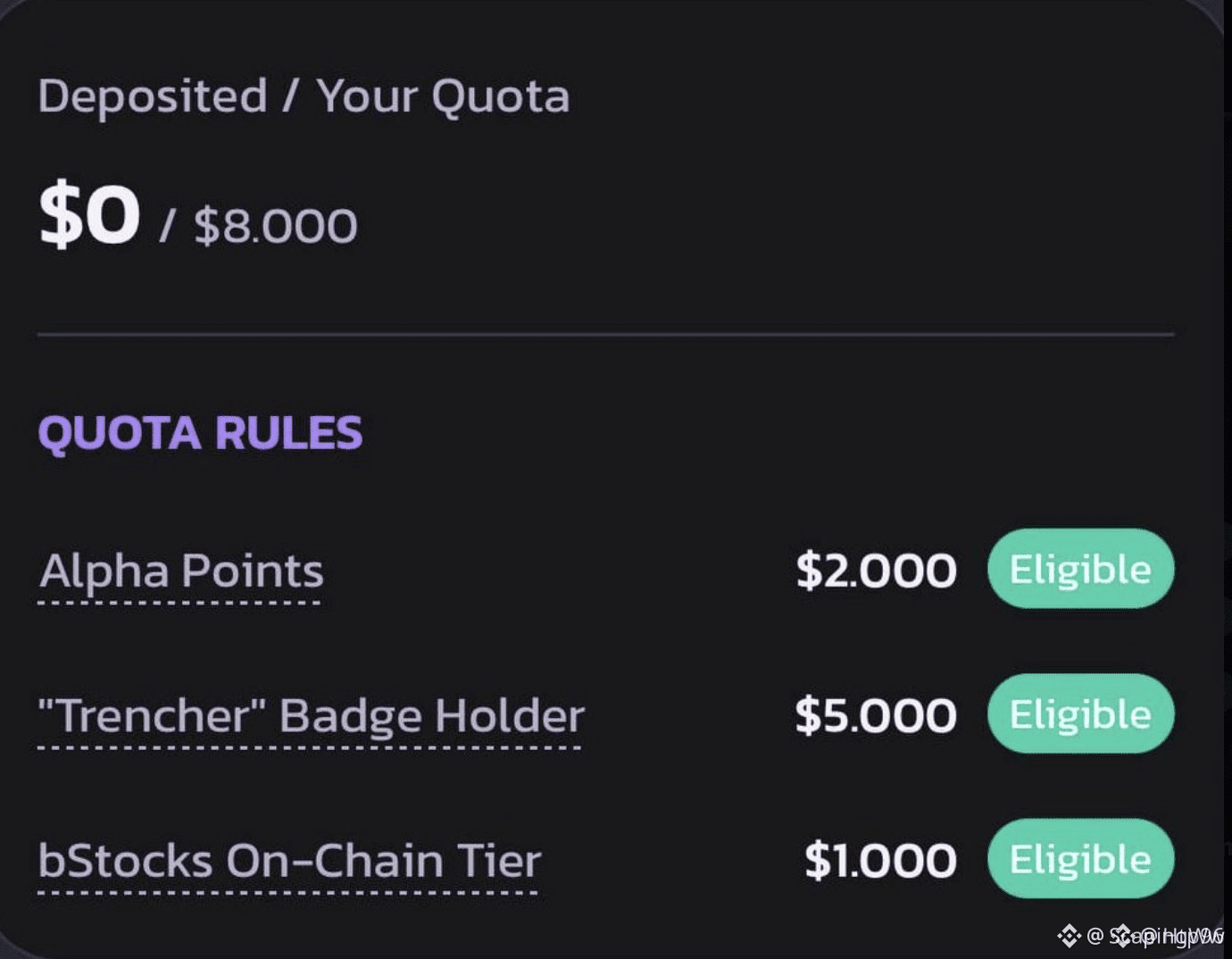The image size is (1232, 959).
Task: Click the dashed underline beneath bStocks On-Chain Tier
Action: (288, 892)
